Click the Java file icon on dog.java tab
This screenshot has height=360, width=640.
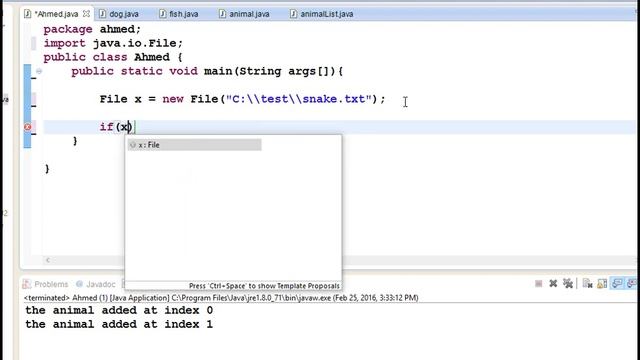coord(102,14)
